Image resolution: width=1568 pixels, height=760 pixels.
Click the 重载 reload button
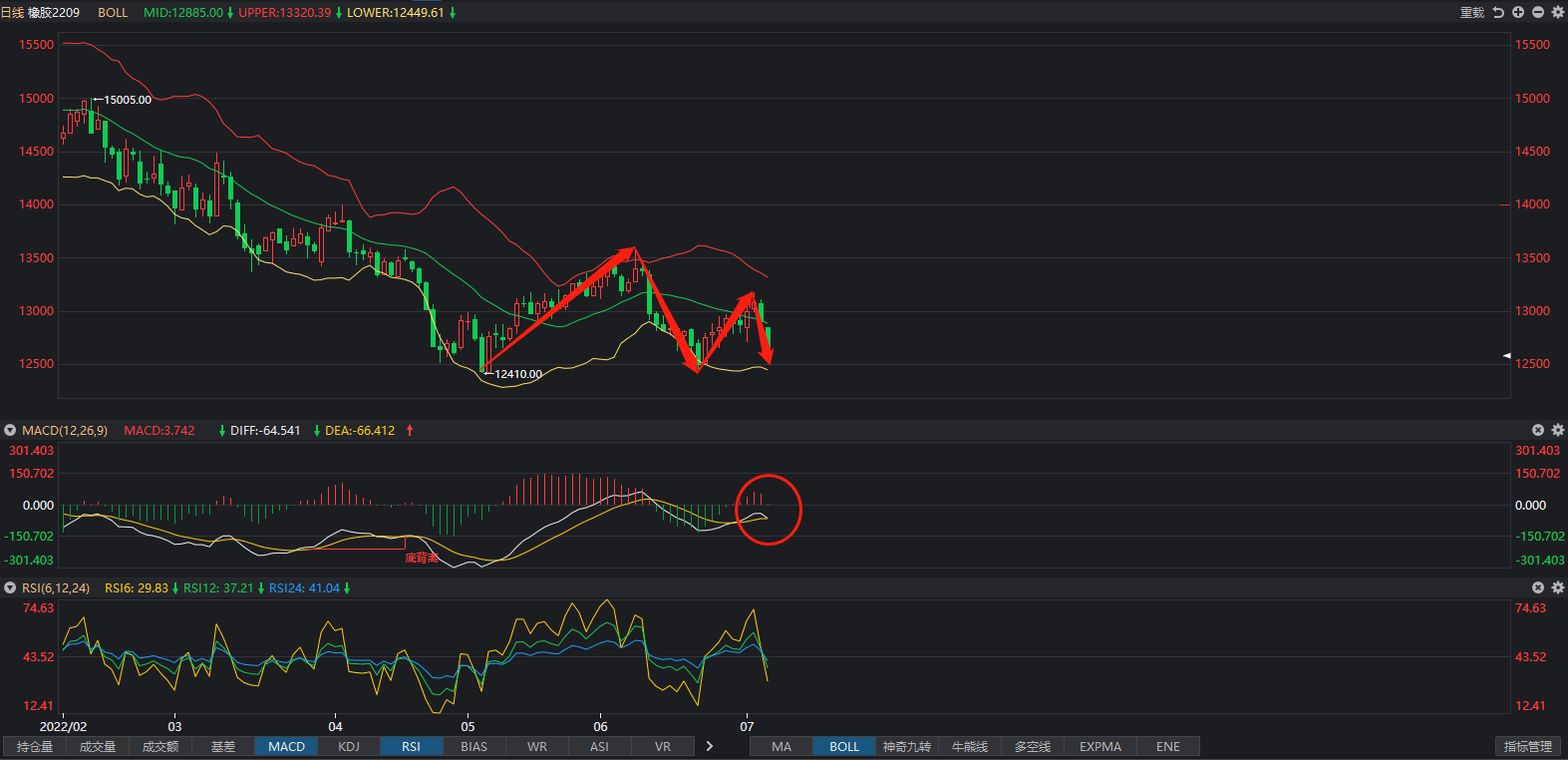[x=1472, y=13]
